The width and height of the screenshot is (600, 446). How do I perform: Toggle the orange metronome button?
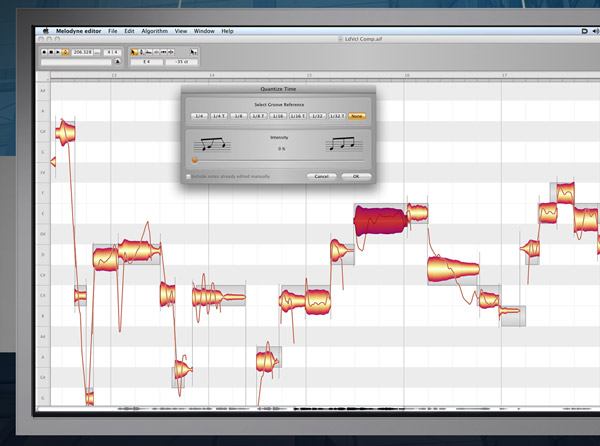tap(65, 52)
